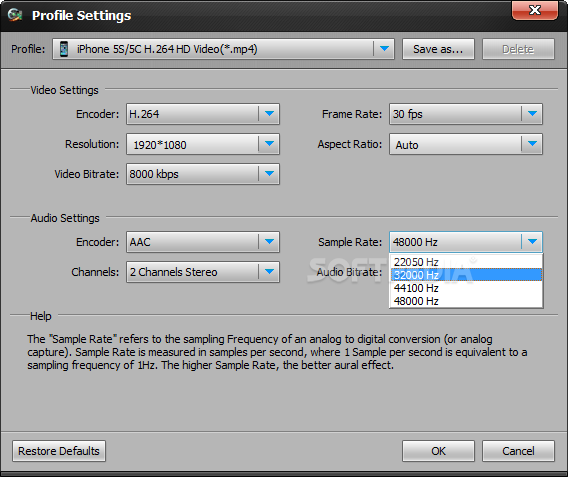Click the Sample Rate help description text
Image resolution: width=568 pixels, height=477 pixels.
tap(277, 352)
